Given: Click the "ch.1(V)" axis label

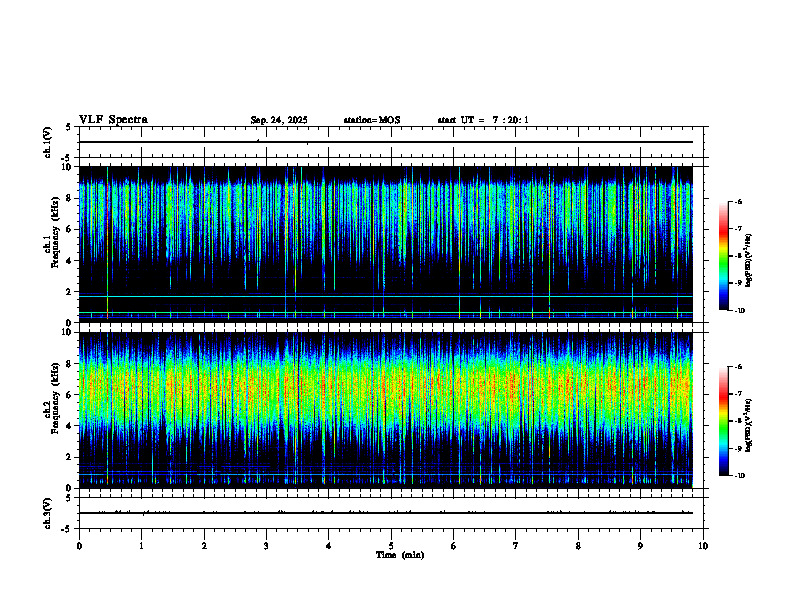Looking at the screenshot, I should (48, 142).
